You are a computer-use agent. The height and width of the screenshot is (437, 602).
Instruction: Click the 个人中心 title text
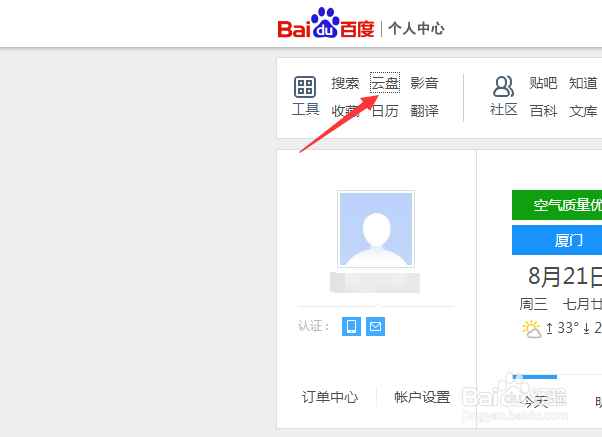point(416,28)
